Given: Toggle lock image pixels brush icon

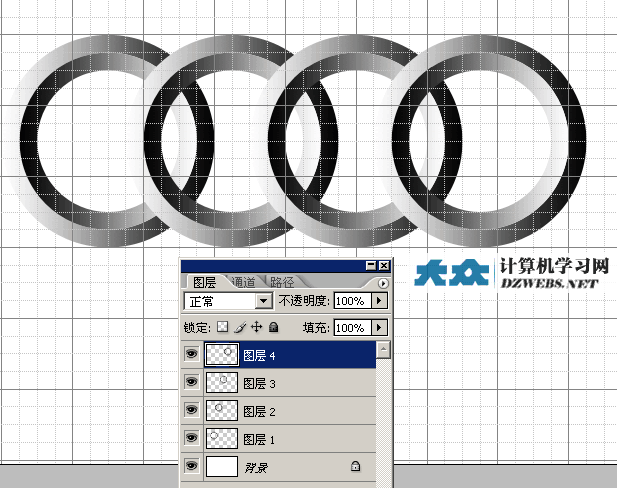Looking at the screenshot, I should click(240, 327).
